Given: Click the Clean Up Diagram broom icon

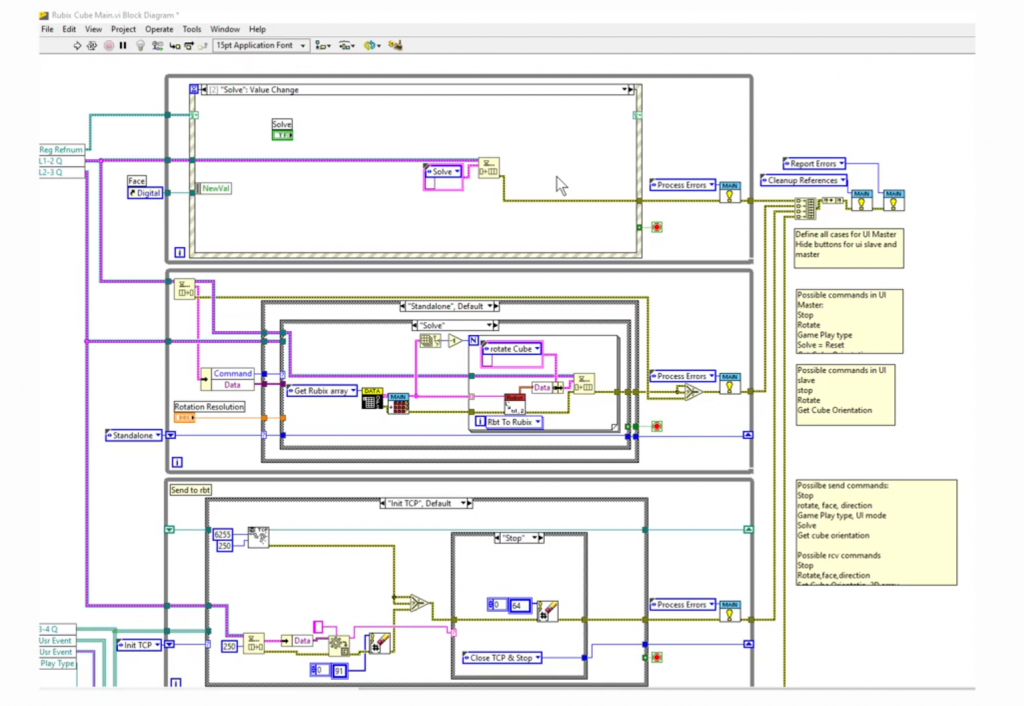Looking at the screenshot, I should point(395,46).
